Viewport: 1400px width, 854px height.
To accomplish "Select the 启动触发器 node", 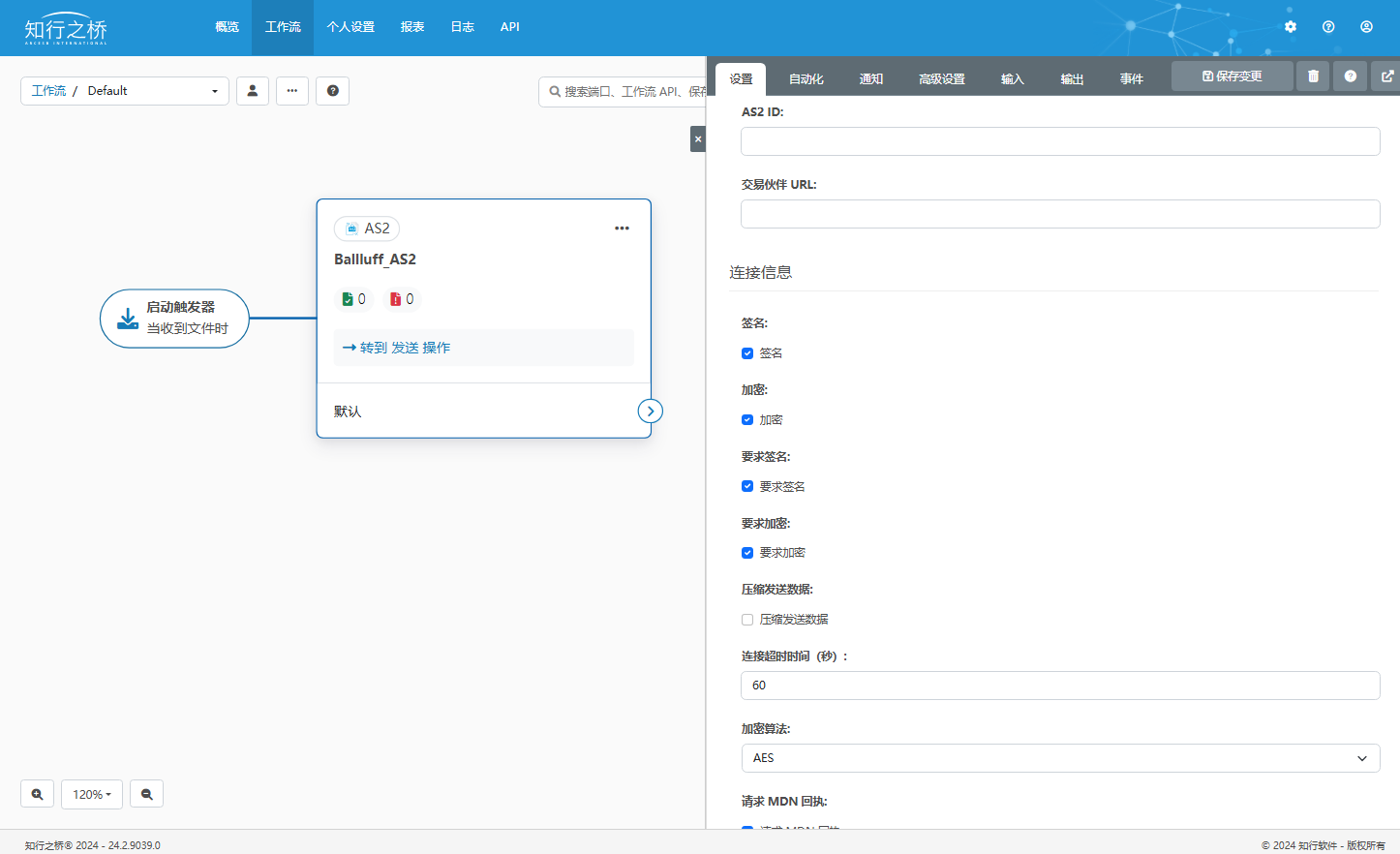I will coord(174,319).
